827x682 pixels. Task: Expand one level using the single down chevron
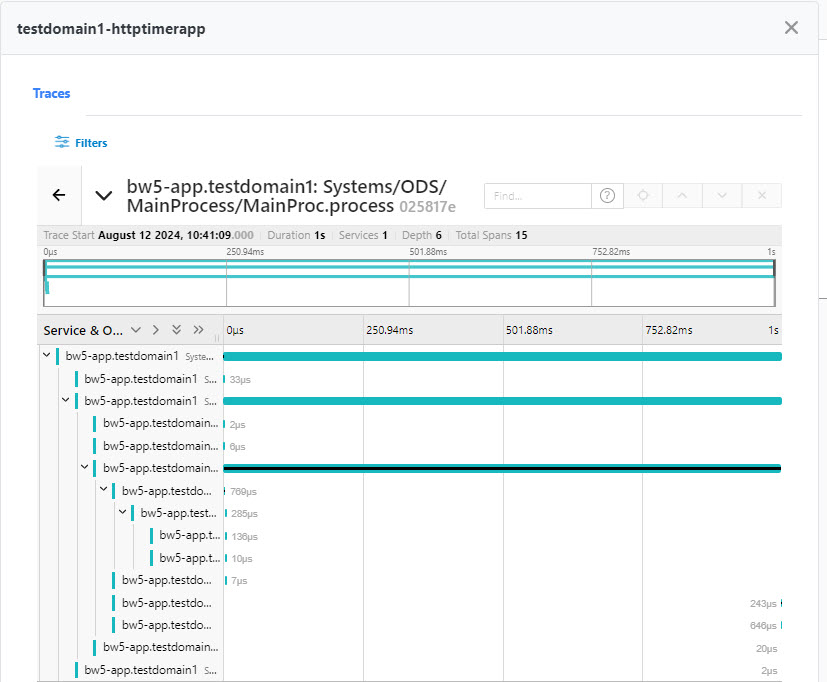(136, 330)
